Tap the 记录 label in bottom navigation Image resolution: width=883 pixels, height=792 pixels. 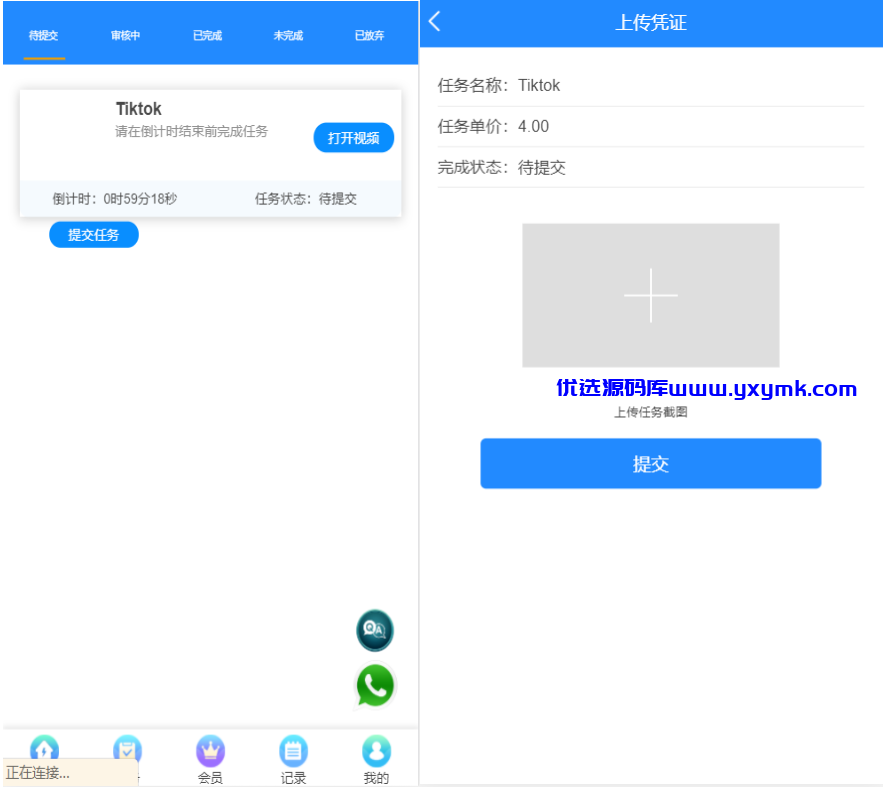293,778
